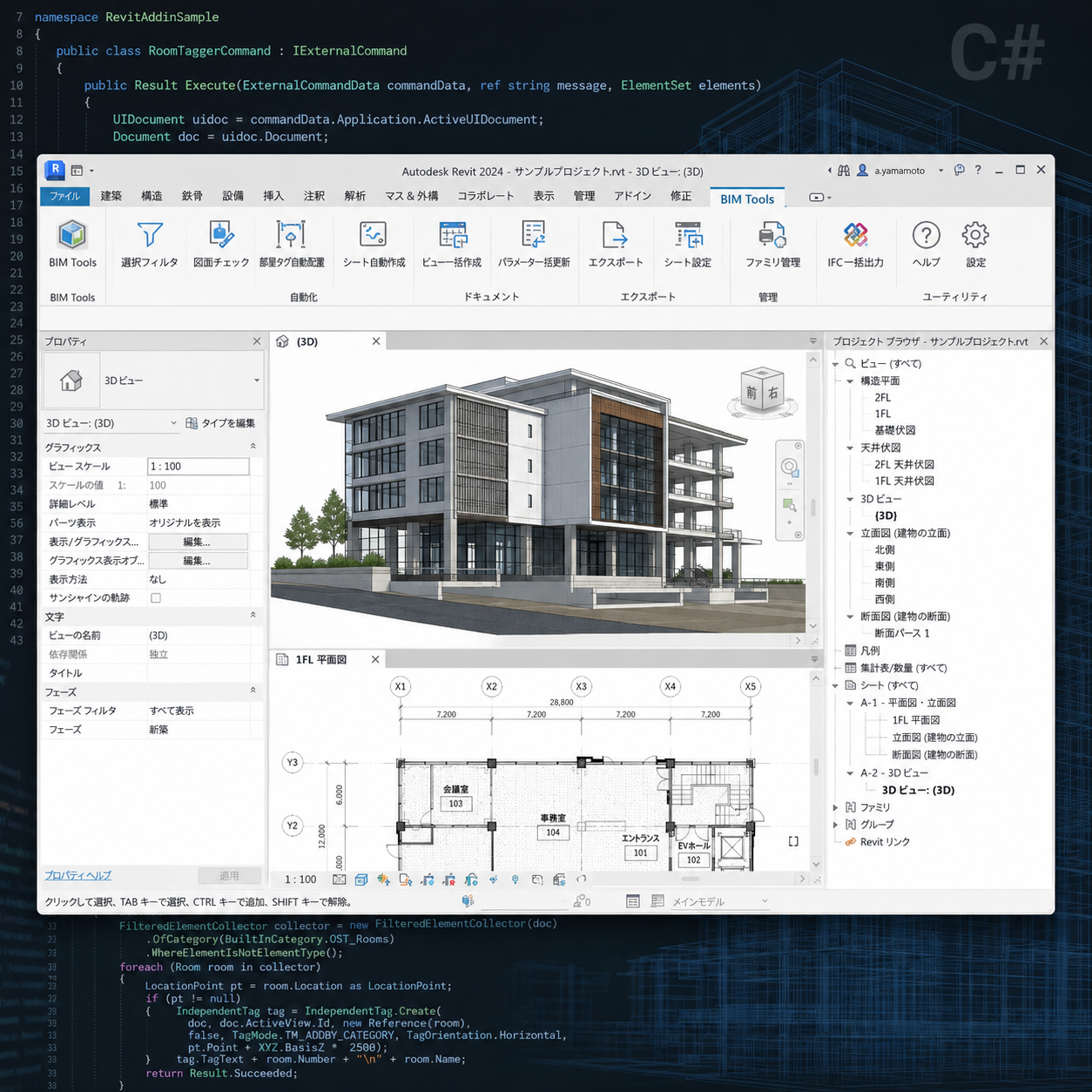The width and height of the screenshot is (1092, 1092).
Task: Click the Revit R application logo
Action: point(55,170)
